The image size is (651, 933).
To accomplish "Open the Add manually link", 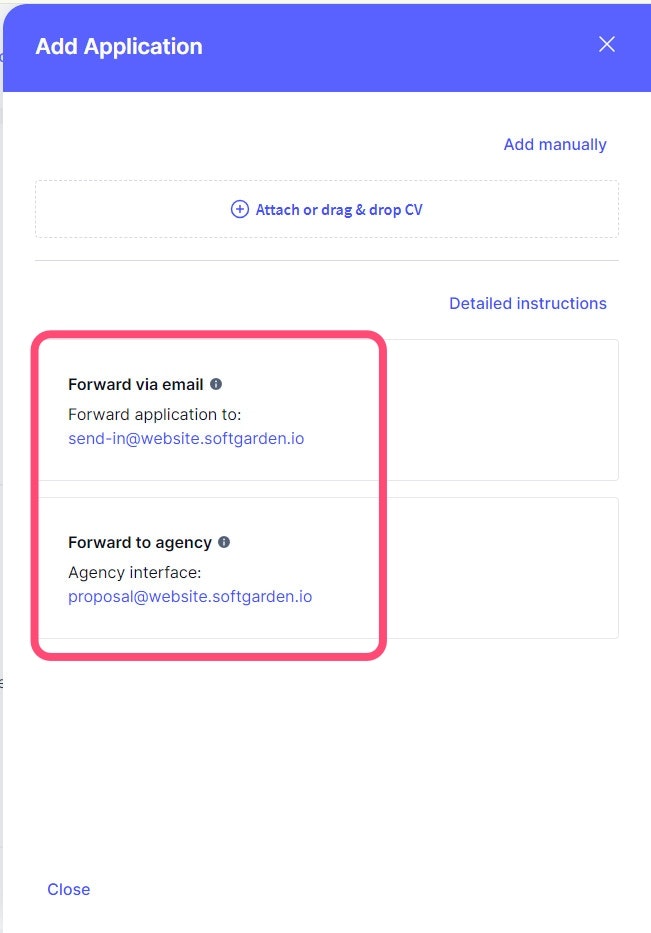I will tap(554, 144).
